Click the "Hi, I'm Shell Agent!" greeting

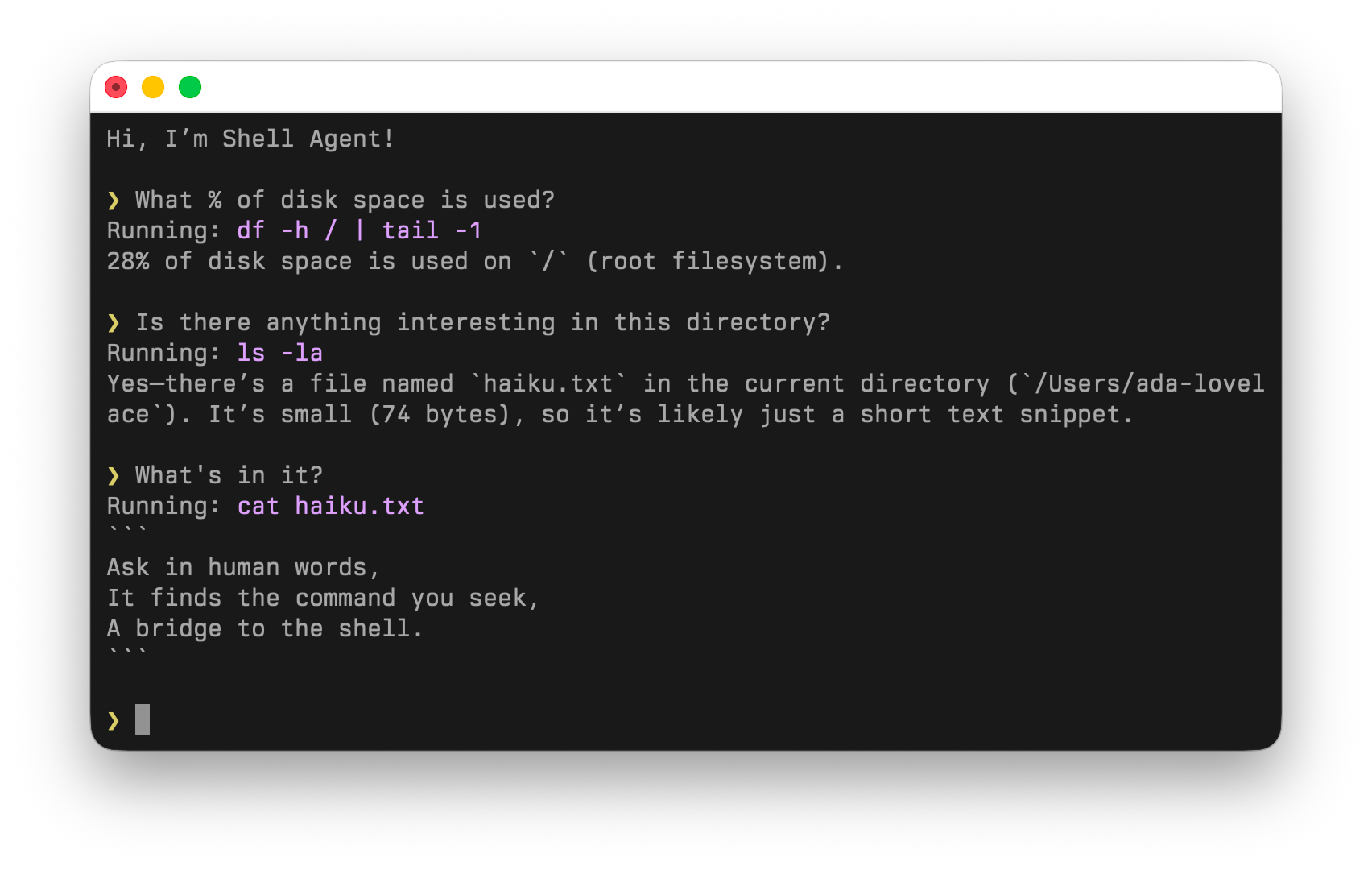250,139
